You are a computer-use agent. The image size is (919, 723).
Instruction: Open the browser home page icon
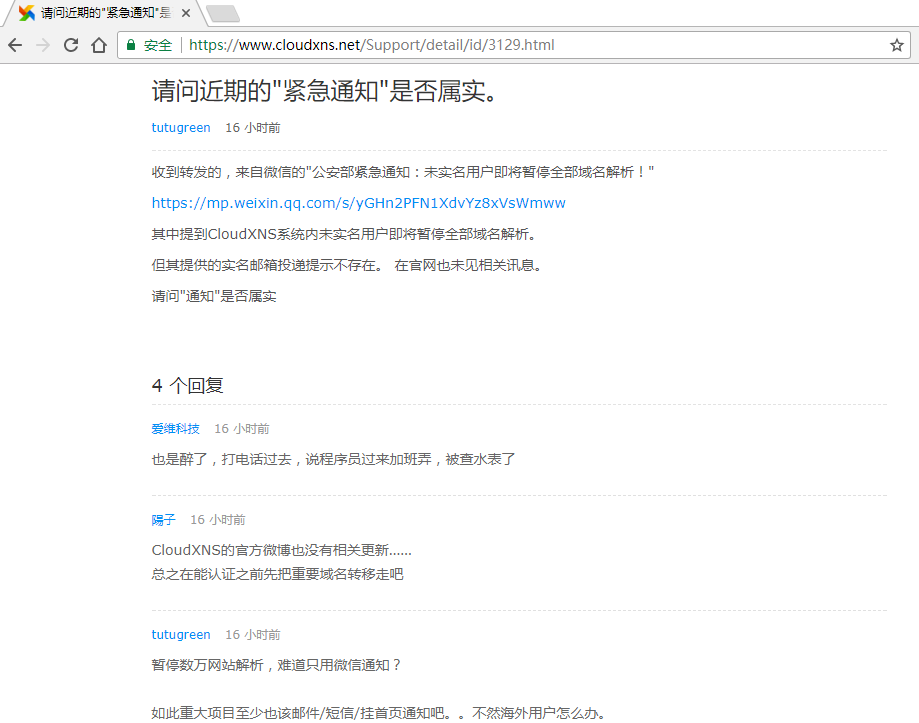99,45
